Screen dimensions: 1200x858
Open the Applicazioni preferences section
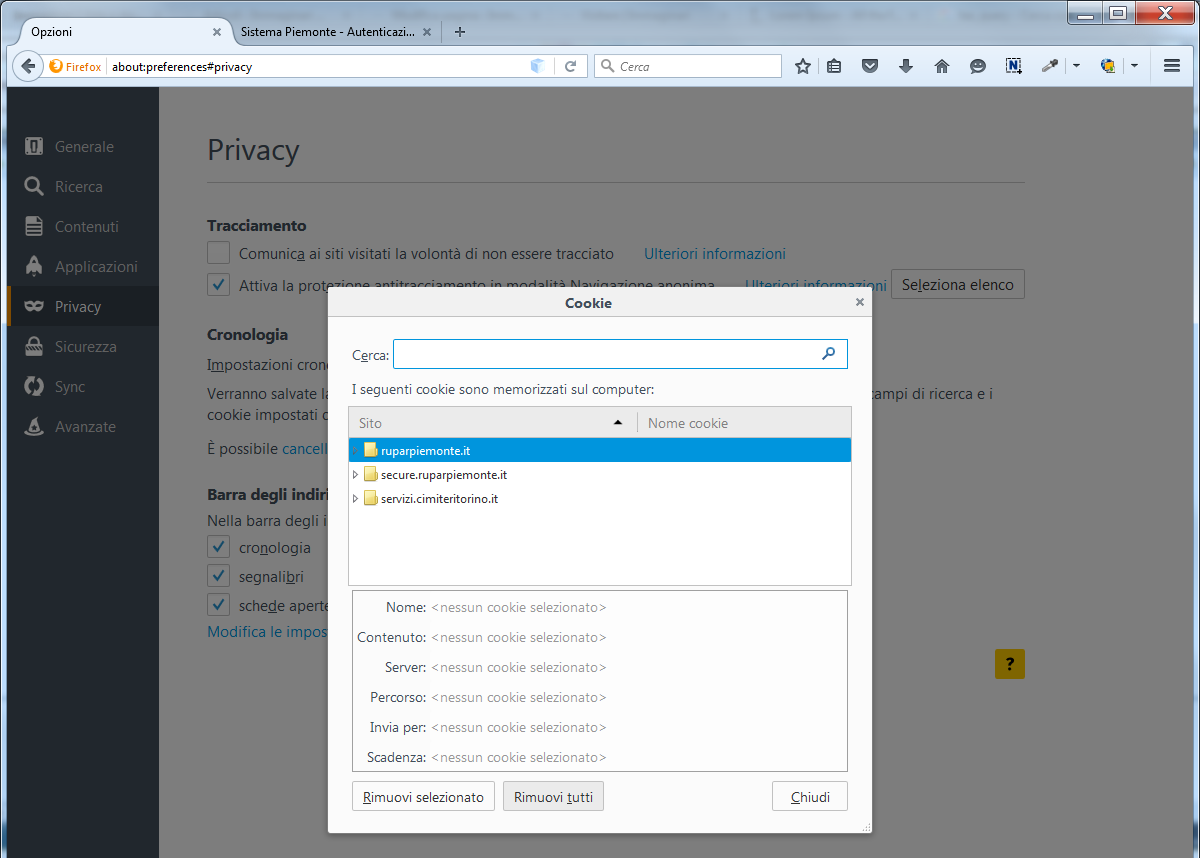click(82, 266)
